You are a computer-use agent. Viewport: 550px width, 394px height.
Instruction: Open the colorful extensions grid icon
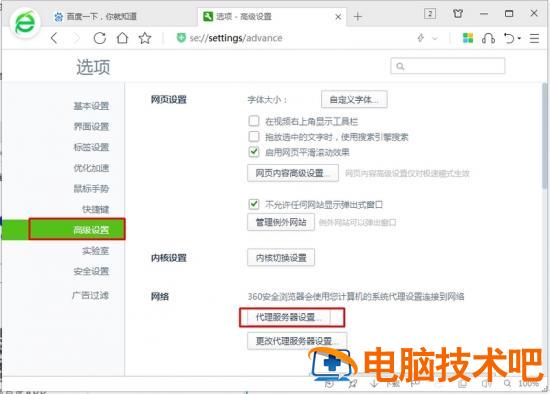[x=468, y=38]
